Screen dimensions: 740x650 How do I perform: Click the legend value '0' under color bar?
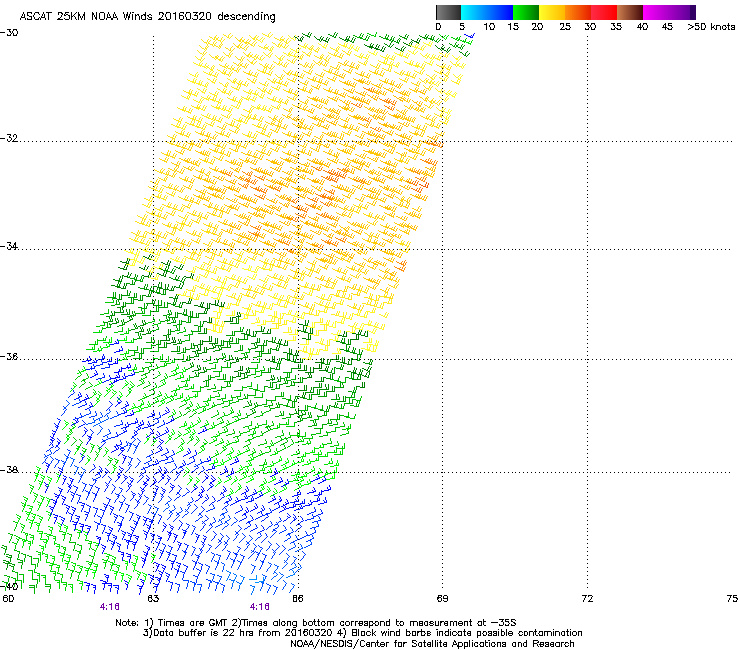pos(438,27)
